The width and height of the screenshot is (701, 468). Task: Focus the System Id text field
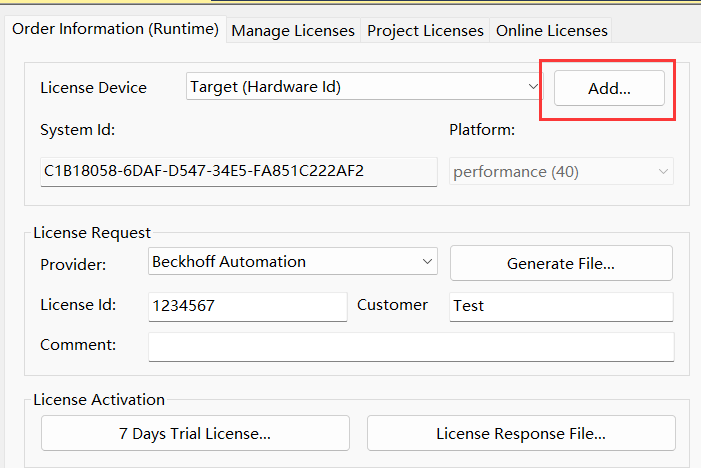coord(239,171)
